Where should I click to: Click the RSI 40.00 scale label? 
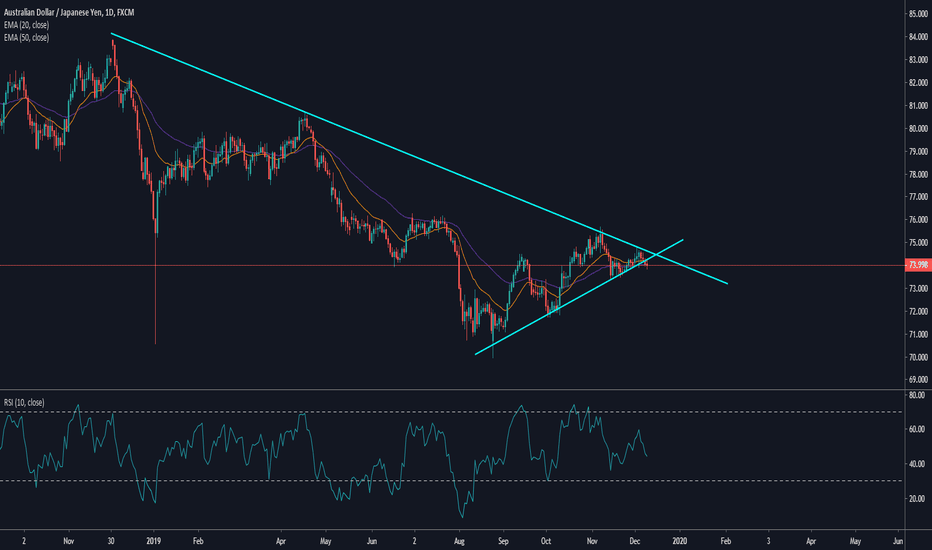pos(917,464)
